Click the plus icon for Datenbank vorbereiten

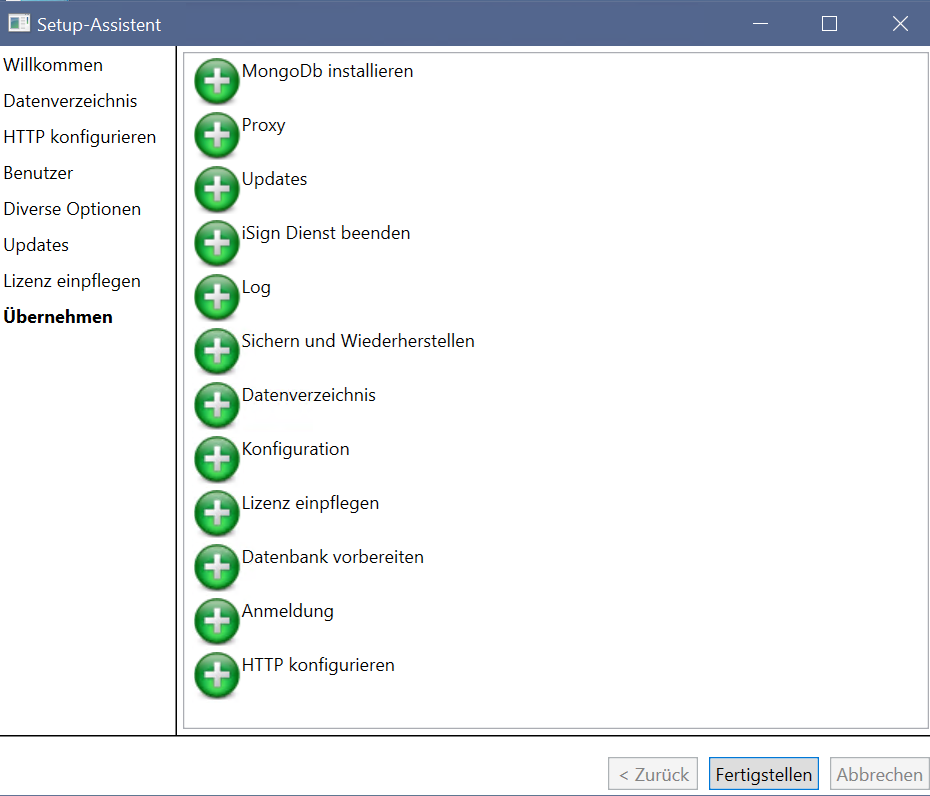pos(216,567)
